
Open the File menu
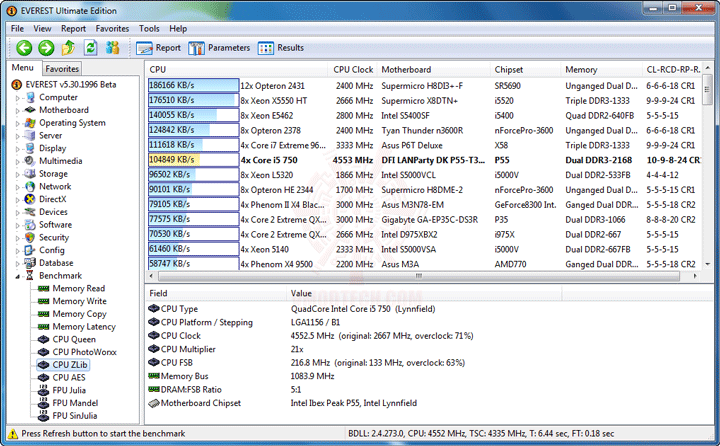pyautogui.click(x=17, y=28)
